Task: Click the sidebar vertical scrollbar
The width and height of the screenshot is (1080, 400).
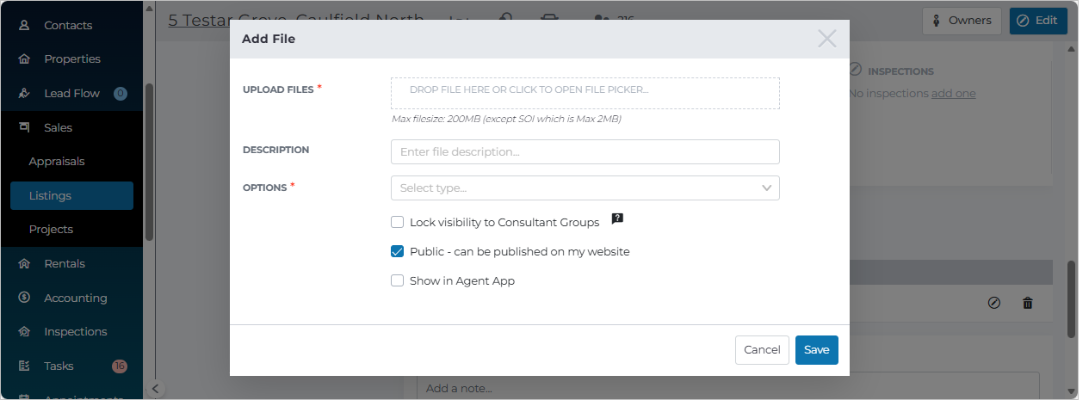Action: pyautogui.click(x=149, y=162)
